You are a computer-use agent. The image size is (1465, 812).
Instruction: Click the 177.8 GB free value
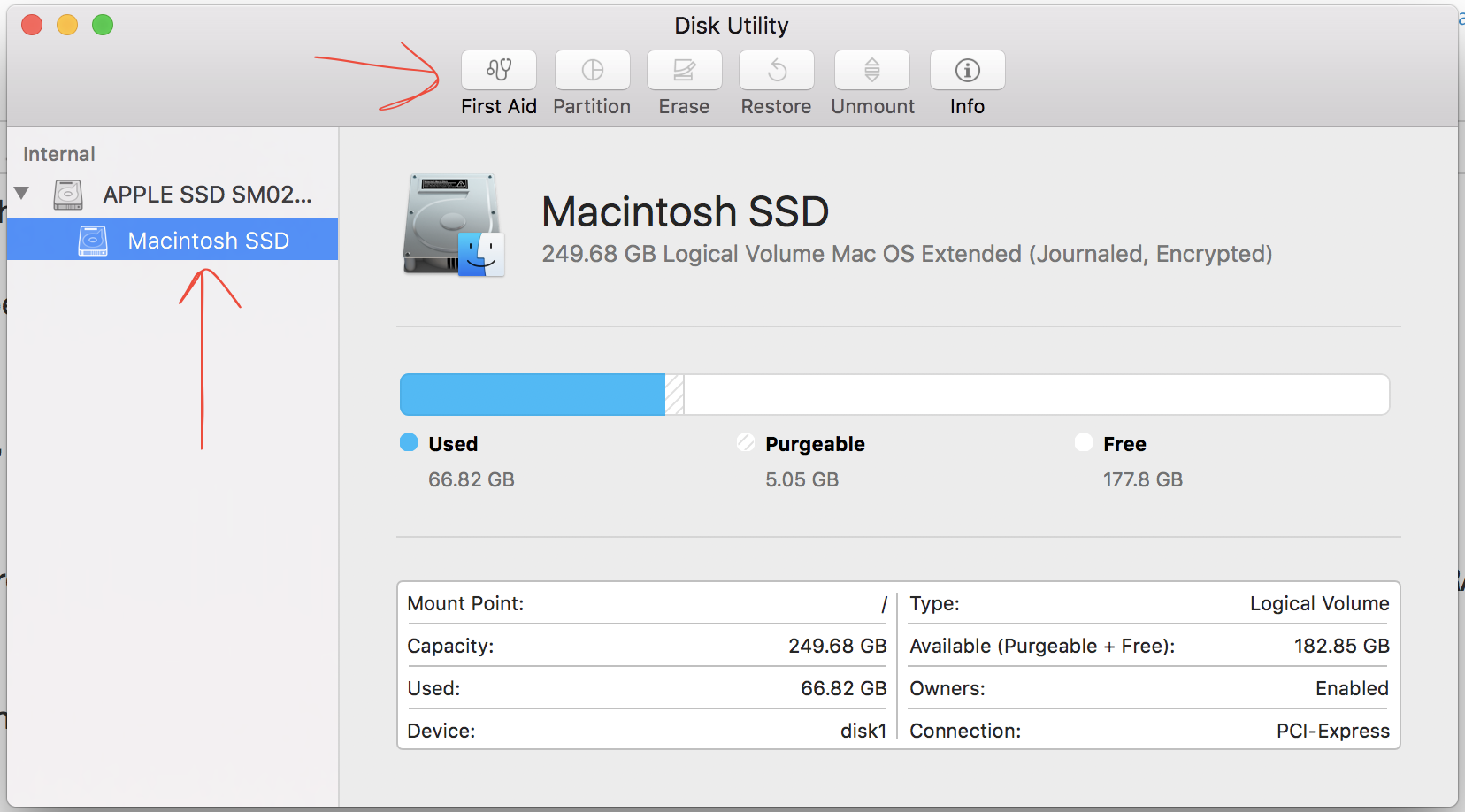(x=1142, y=479)
